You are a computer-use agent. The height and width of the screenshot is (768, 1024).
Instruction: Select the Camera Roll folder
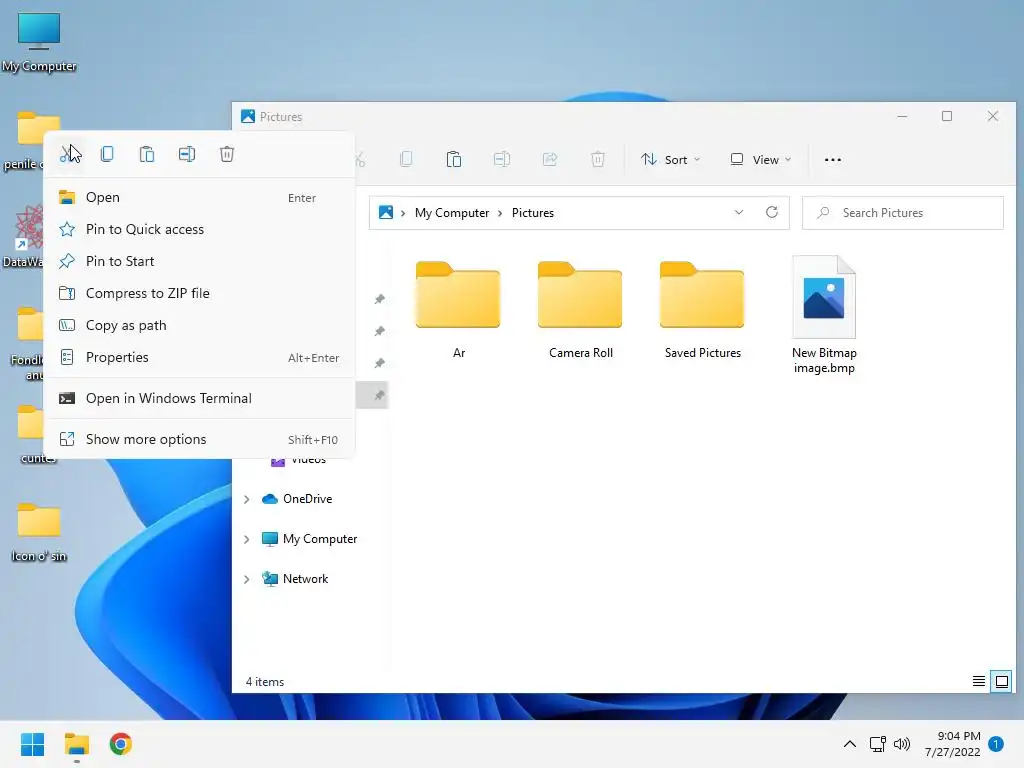pyautogui.click(x=581, y=310)
